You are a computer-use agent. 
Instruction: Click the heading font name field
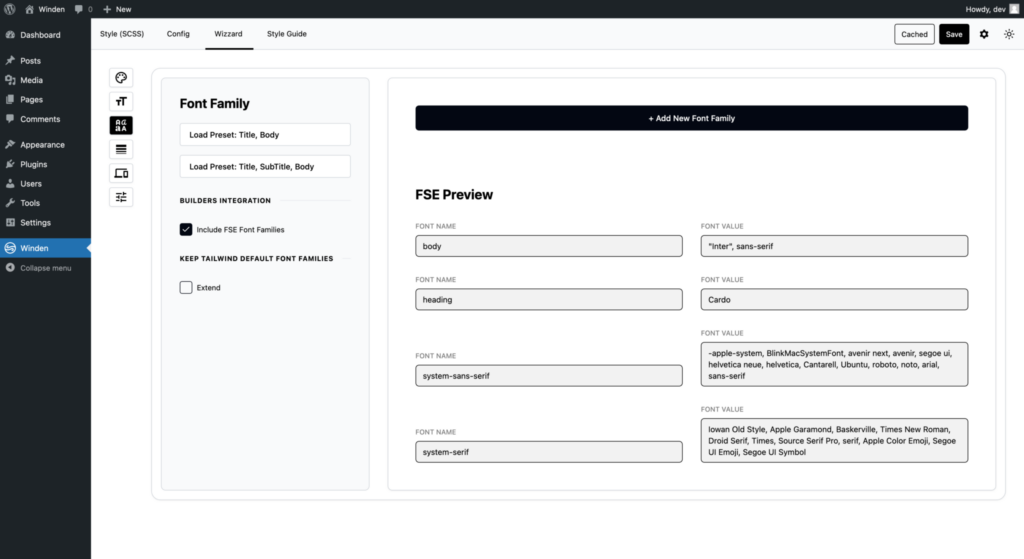(x=549, y=300)
